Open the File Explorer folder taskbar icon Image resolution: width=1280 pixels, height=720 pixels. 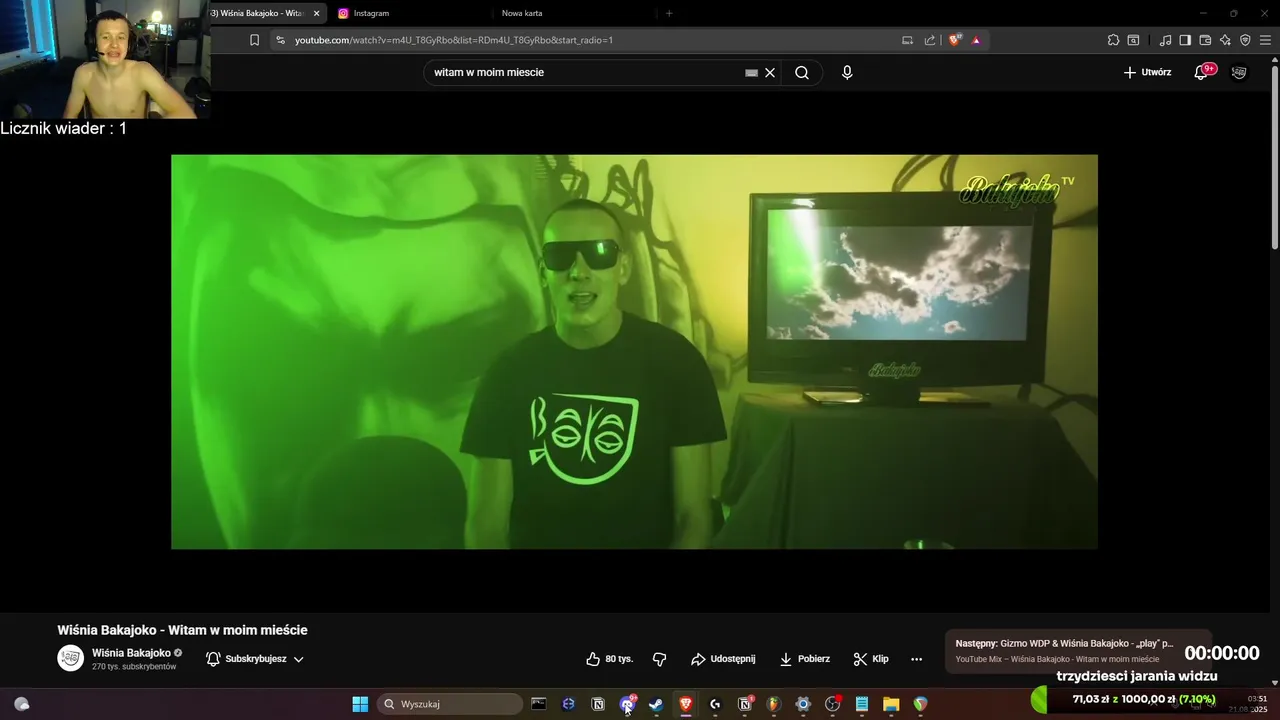click(x=891, y=704)
